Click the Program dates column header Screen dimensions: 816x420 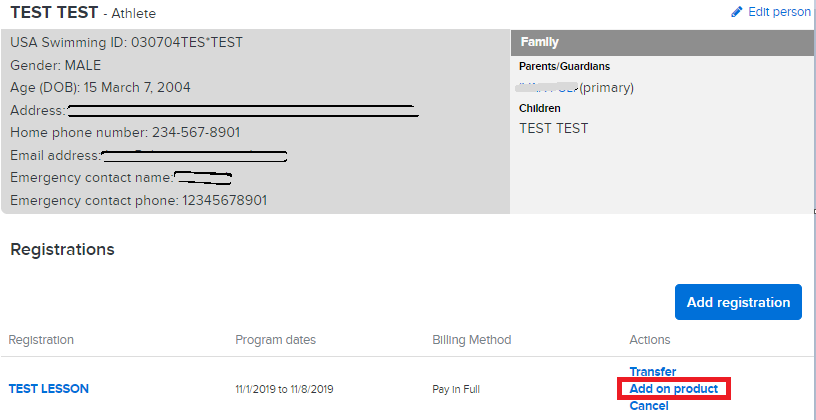tap(275, 340)
